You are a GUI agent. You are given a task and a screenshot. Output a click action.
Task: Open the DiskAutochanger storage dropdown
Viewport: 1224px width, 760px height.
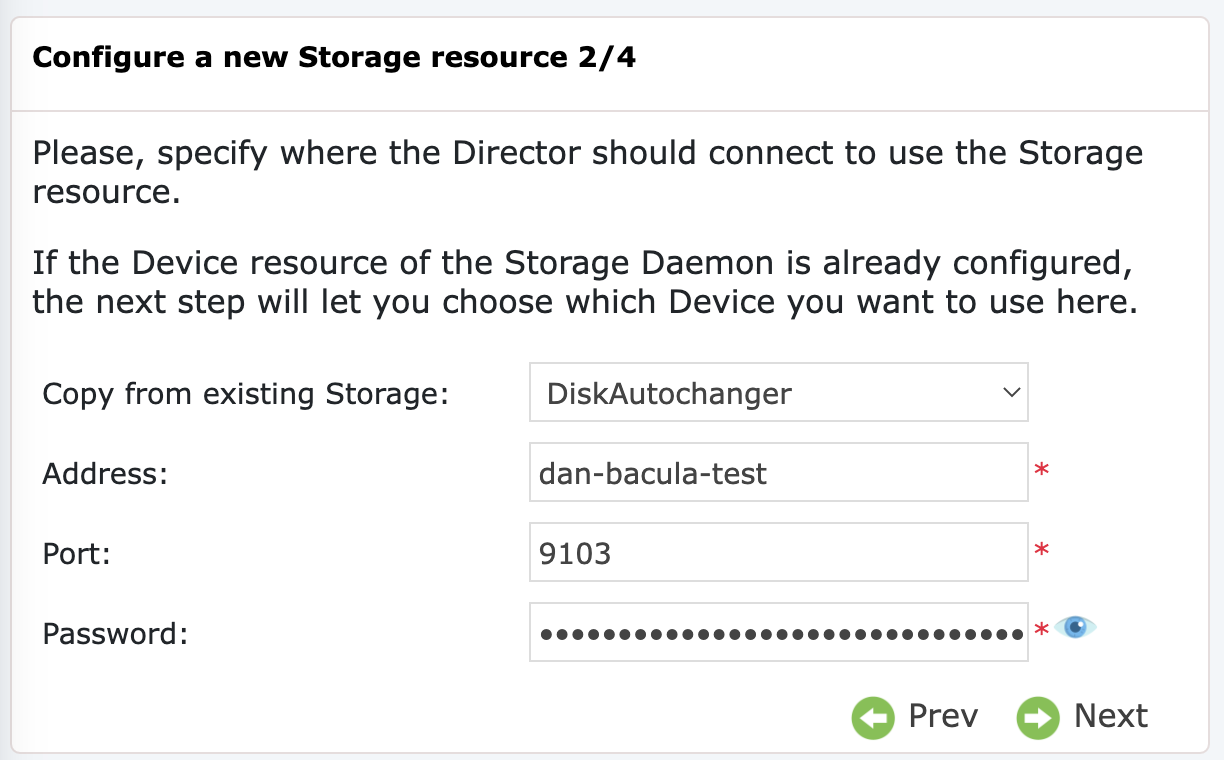click(x=779, y=392)
